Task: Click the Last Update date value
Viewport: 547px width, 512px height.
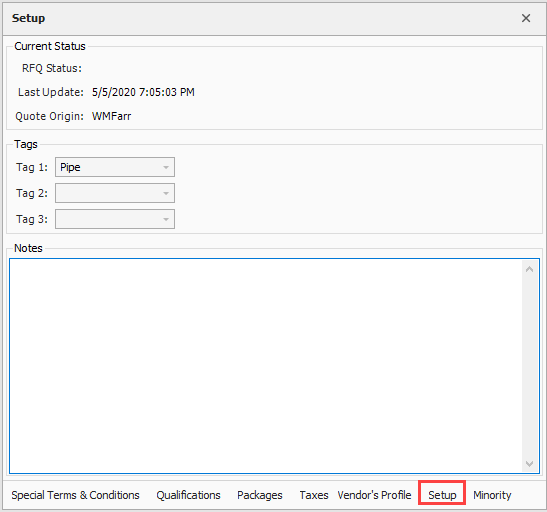Action: coord(143,92)
